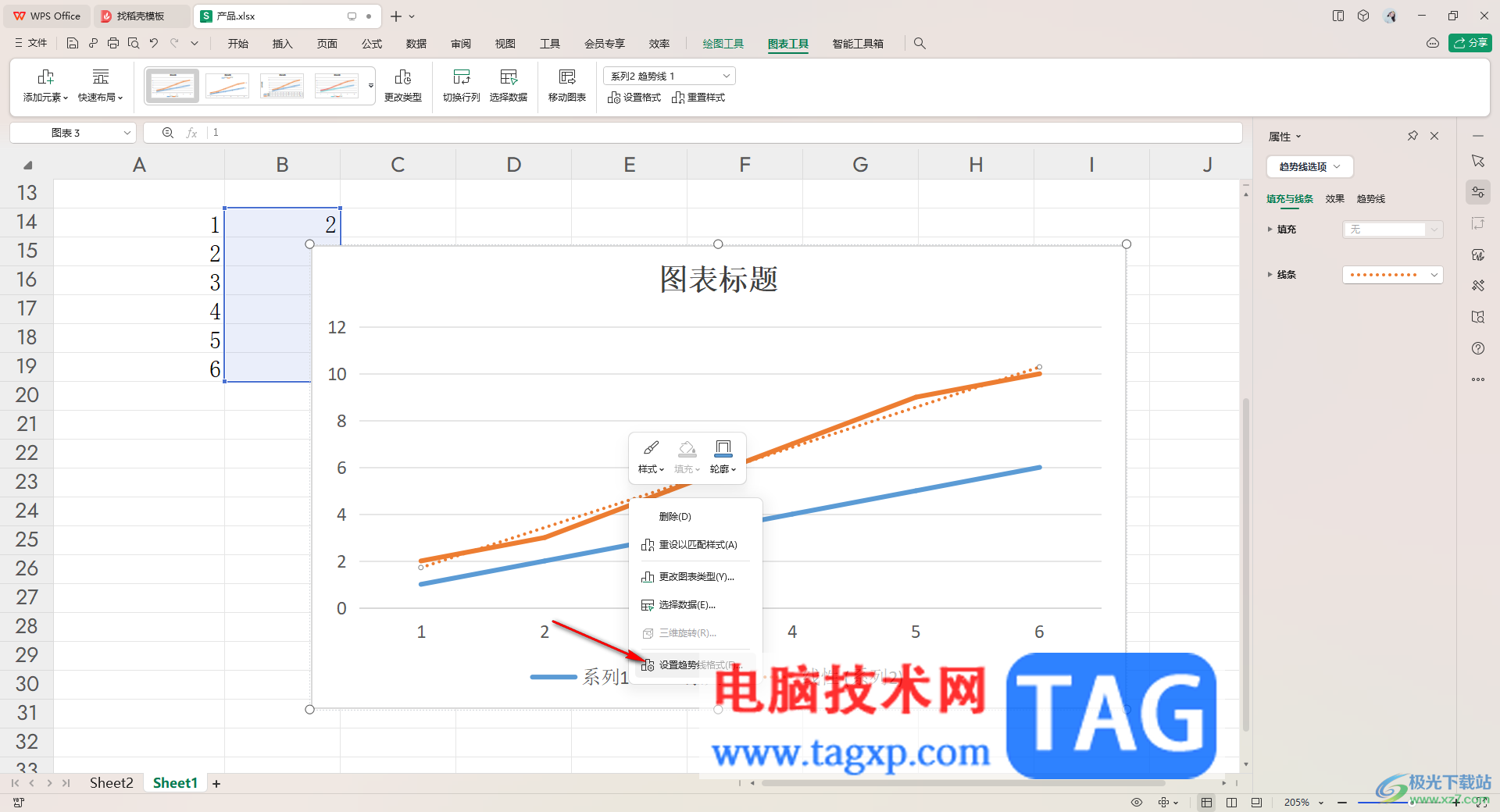Screen dimensions: 1500x812
Task: Switch to the 绘图工具 ribbon tab
Action: click(723, 44)
